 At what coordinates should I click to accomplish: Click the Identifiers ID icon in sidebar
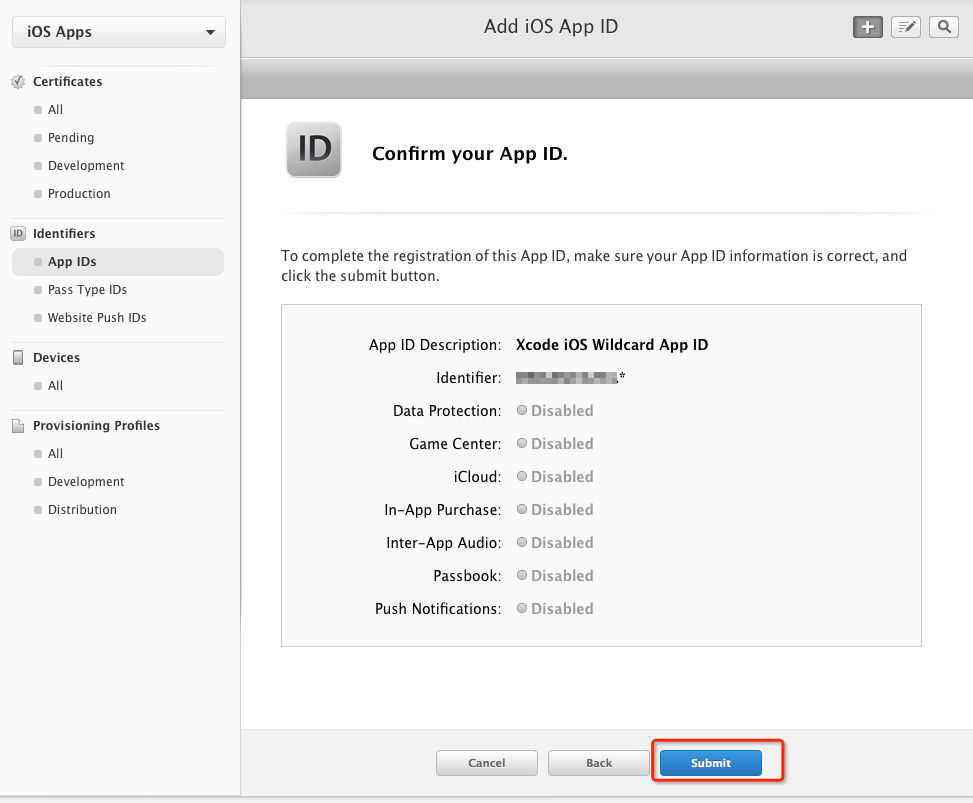point(18,234)
